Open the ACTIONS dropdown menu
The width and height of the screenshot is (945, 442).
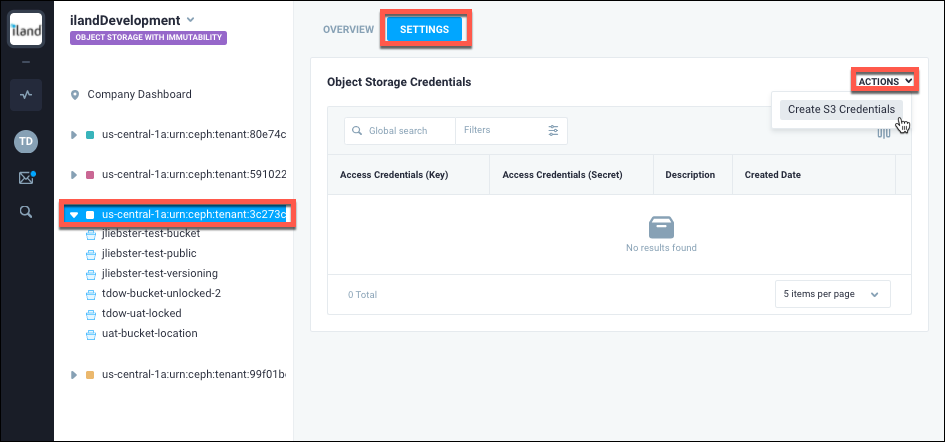884,81
